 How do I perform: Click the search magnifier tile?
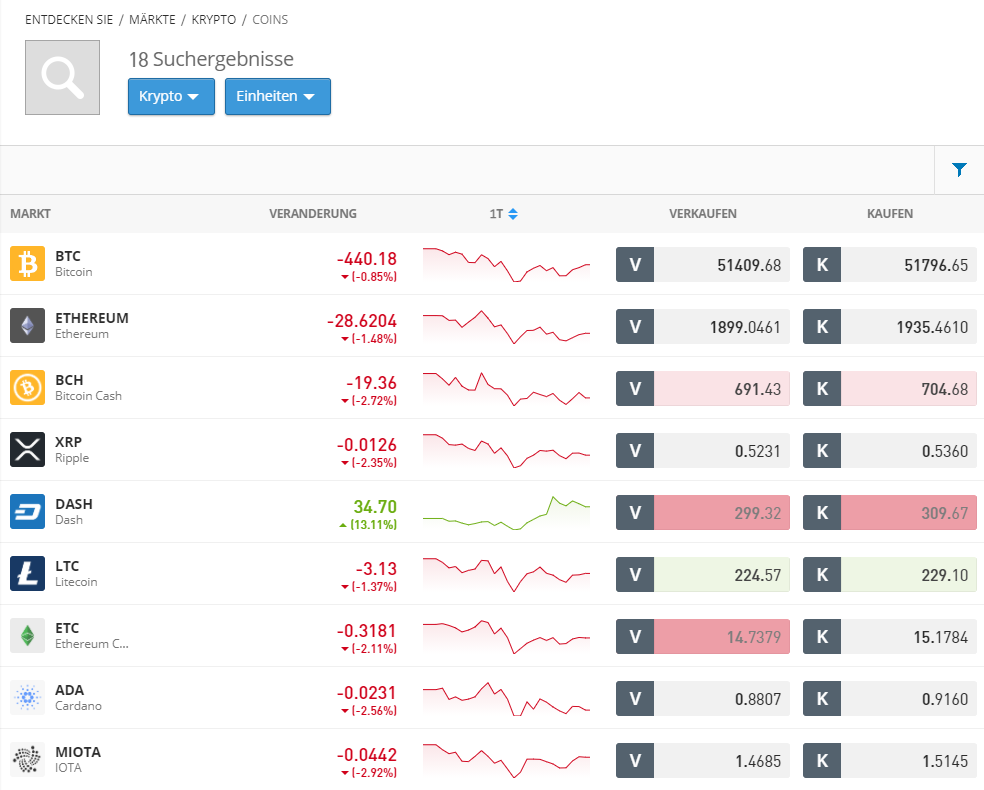(62, 78)
